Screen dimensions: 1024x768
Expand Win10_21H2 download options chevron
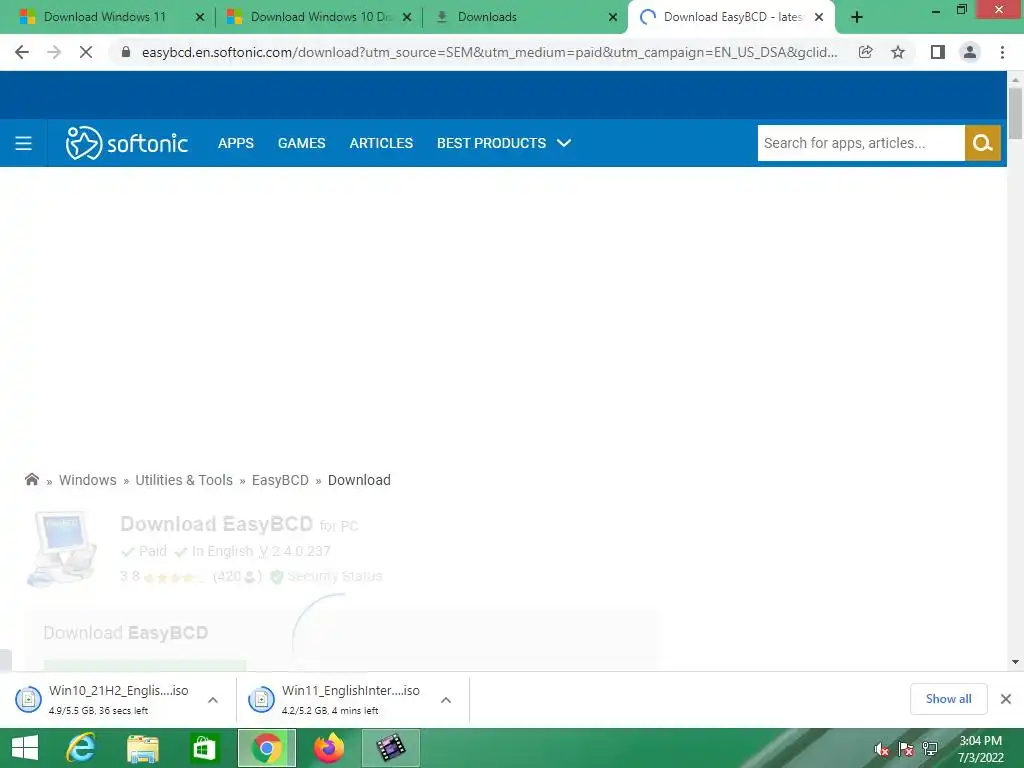pyautogui.click(x=213, y=699)
